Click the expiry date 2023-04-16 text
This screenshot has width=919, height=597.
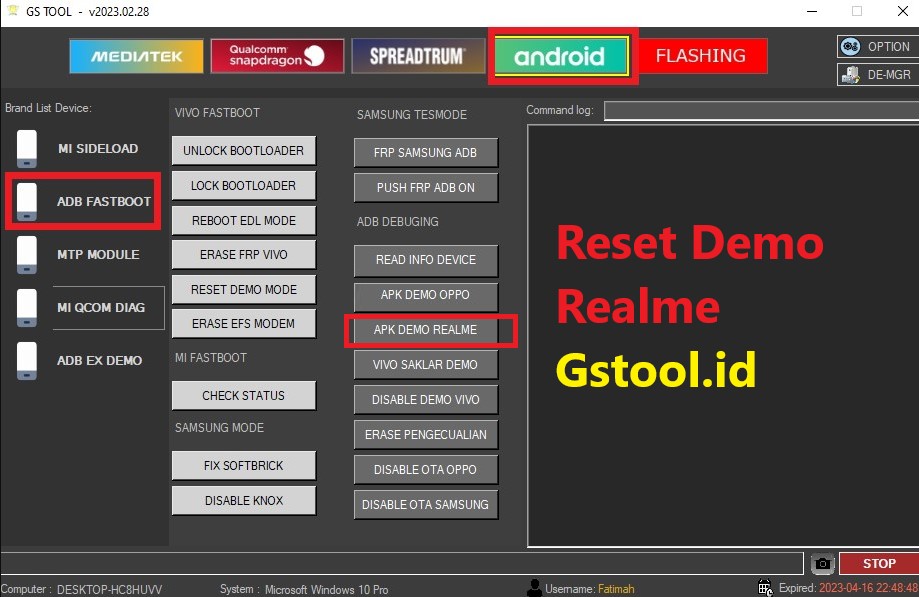pos(869,588)
